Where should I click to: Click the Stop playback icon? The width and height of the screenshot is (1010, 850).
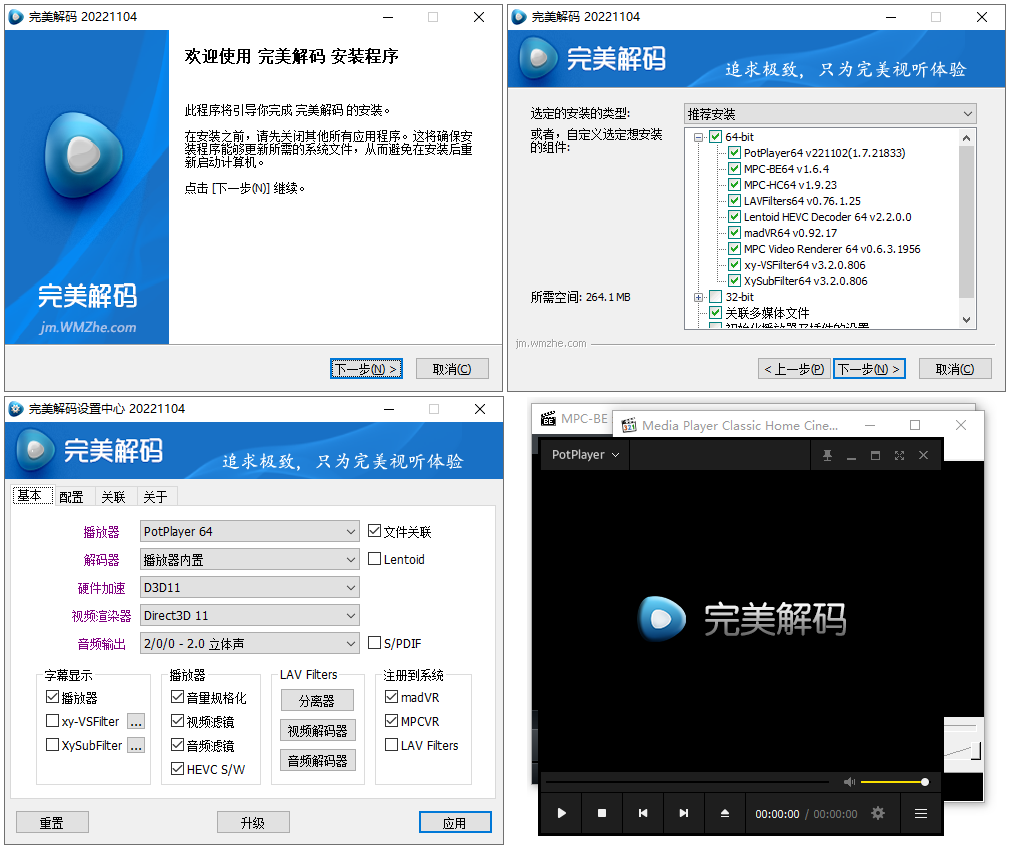point(601,813)
